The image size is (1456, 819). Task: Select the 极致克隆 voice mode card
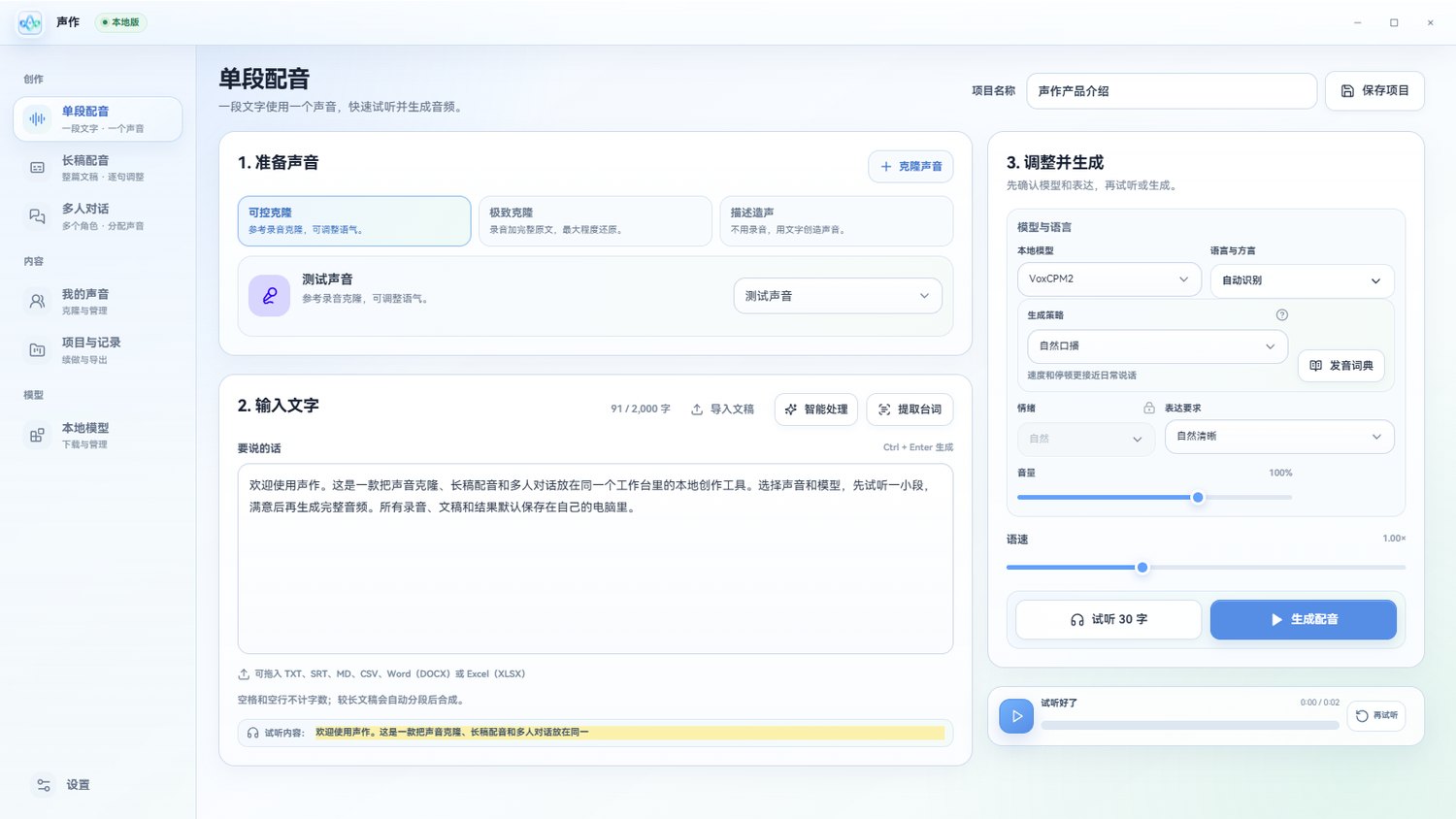coord(595,221)
